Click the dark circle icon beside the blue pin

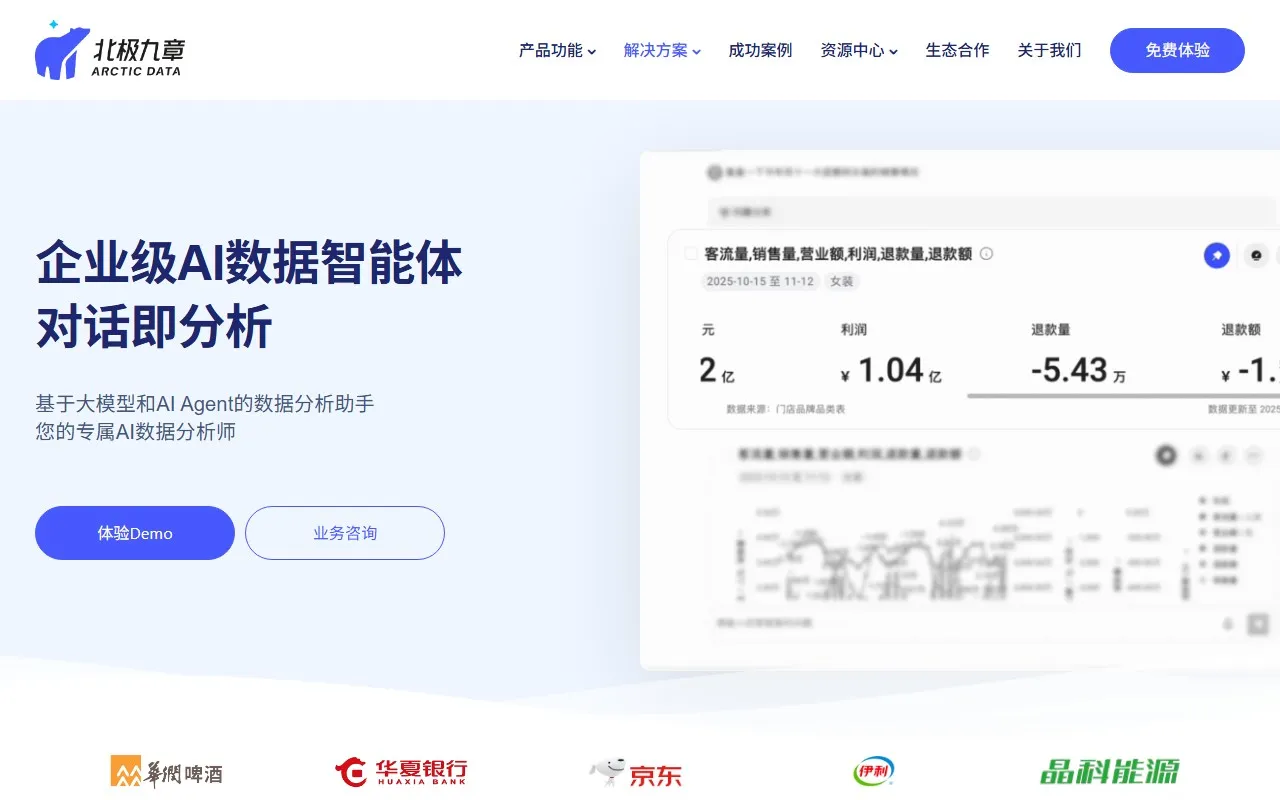coord(1255,255)
